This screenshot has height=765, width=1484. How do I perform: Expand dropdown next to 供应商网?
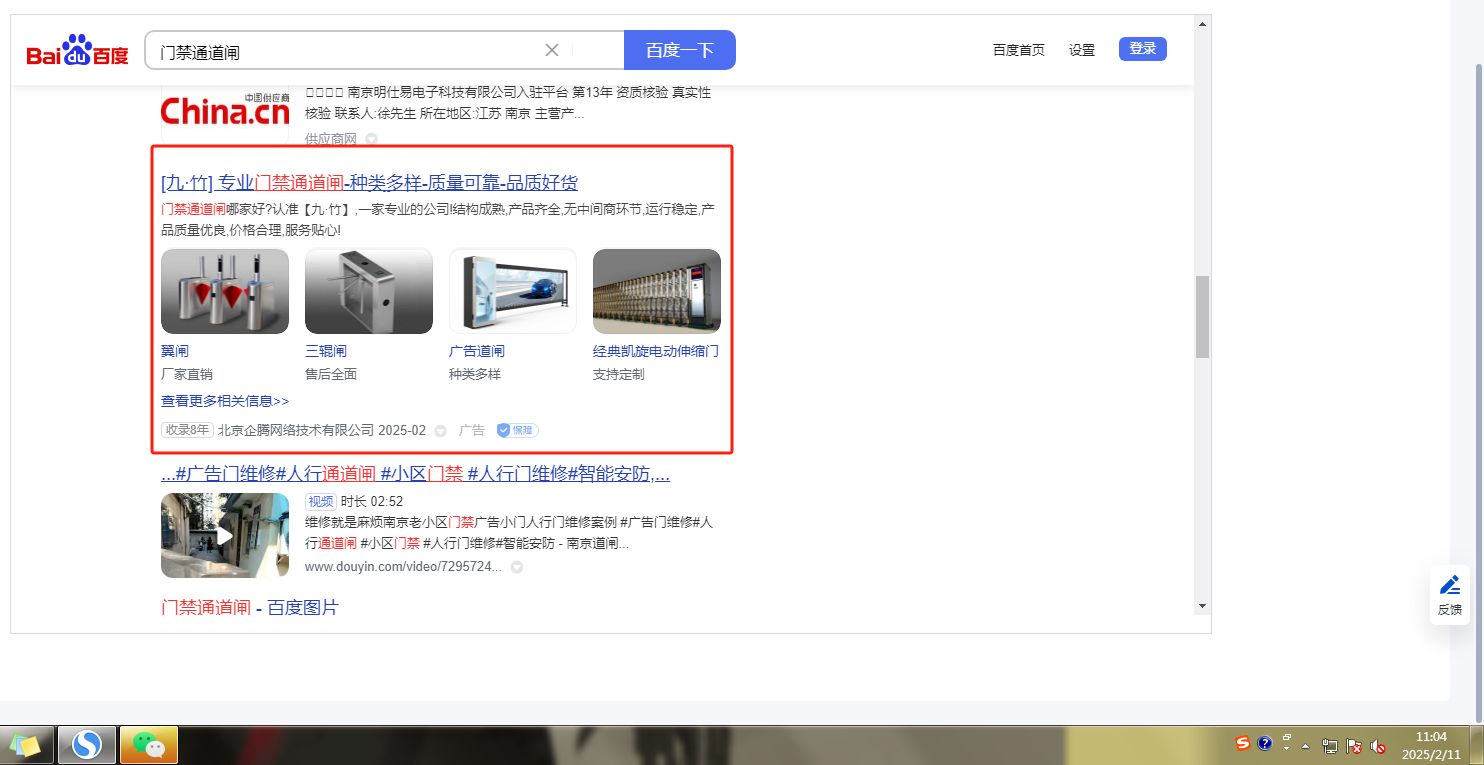click(371, 139)
